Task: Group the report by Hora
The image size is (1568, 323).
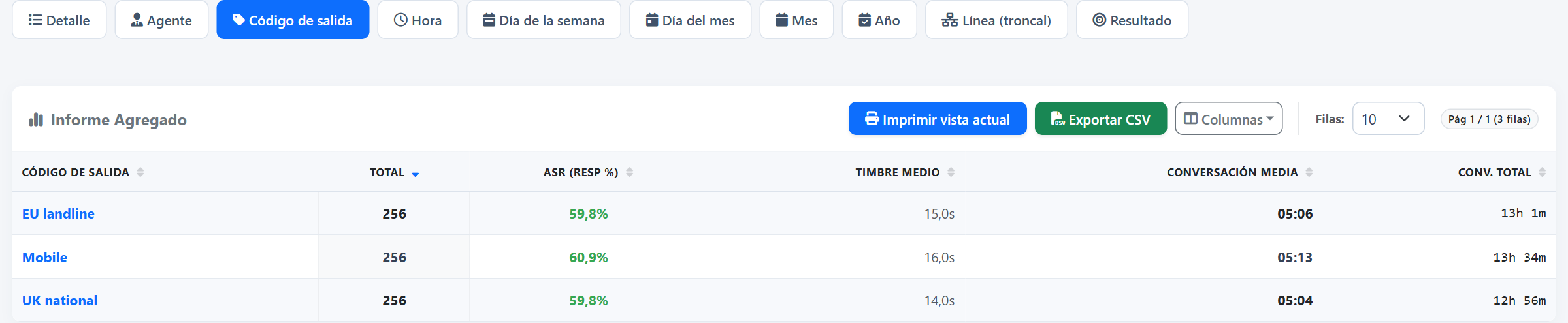Action: coord(417,20)
